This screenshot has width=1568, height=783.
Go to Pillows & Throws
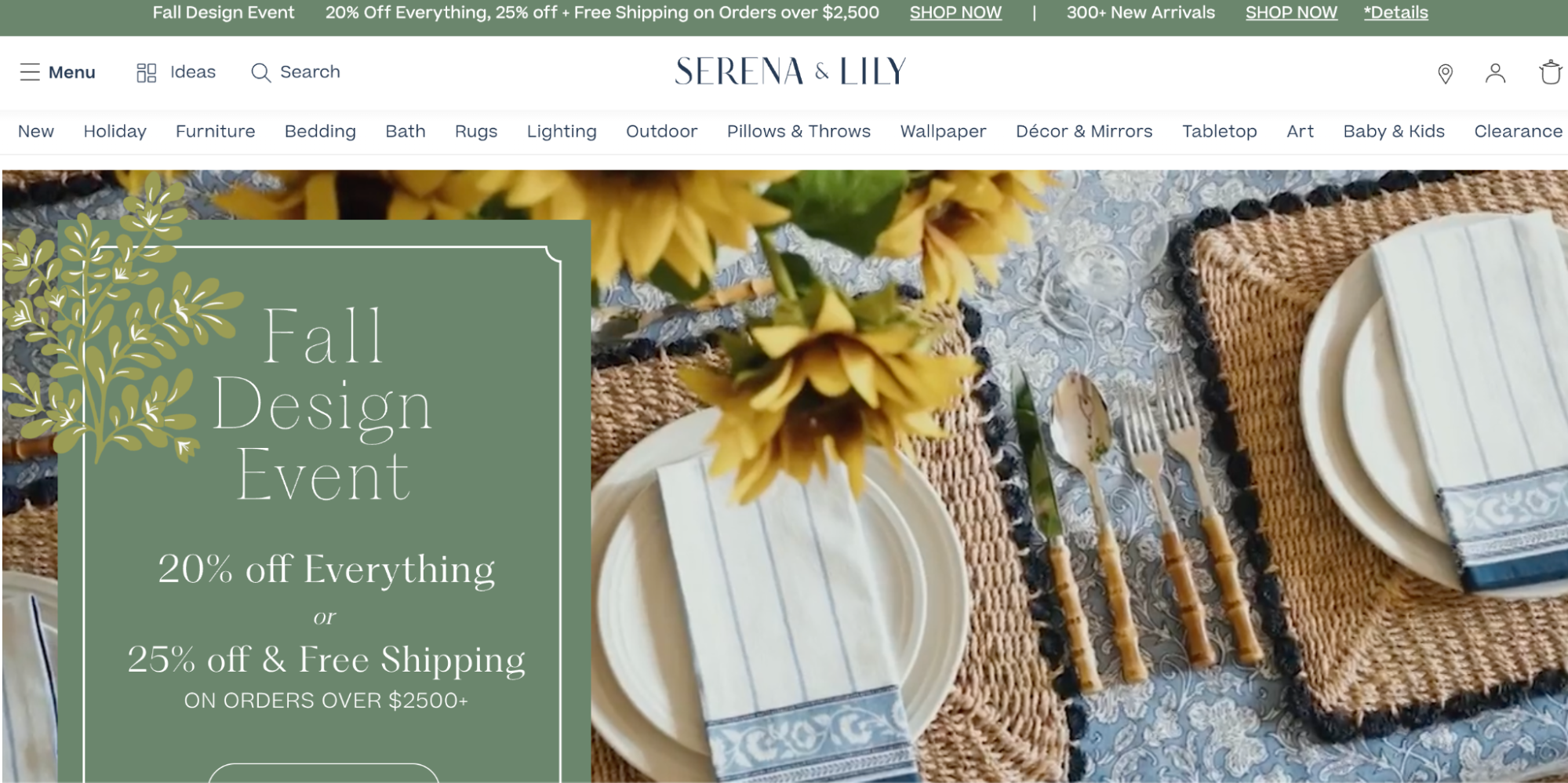799,131
